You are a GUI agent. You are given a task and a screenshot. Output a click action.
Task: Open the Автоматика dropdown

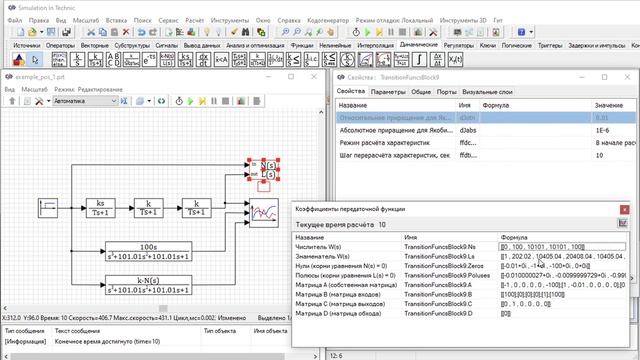click(x=85, y=101)
